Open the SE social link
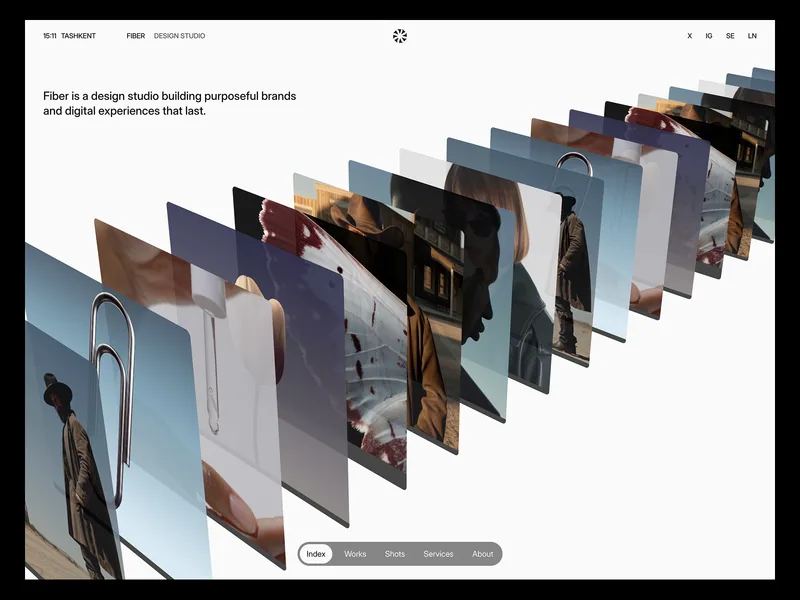 730,36
